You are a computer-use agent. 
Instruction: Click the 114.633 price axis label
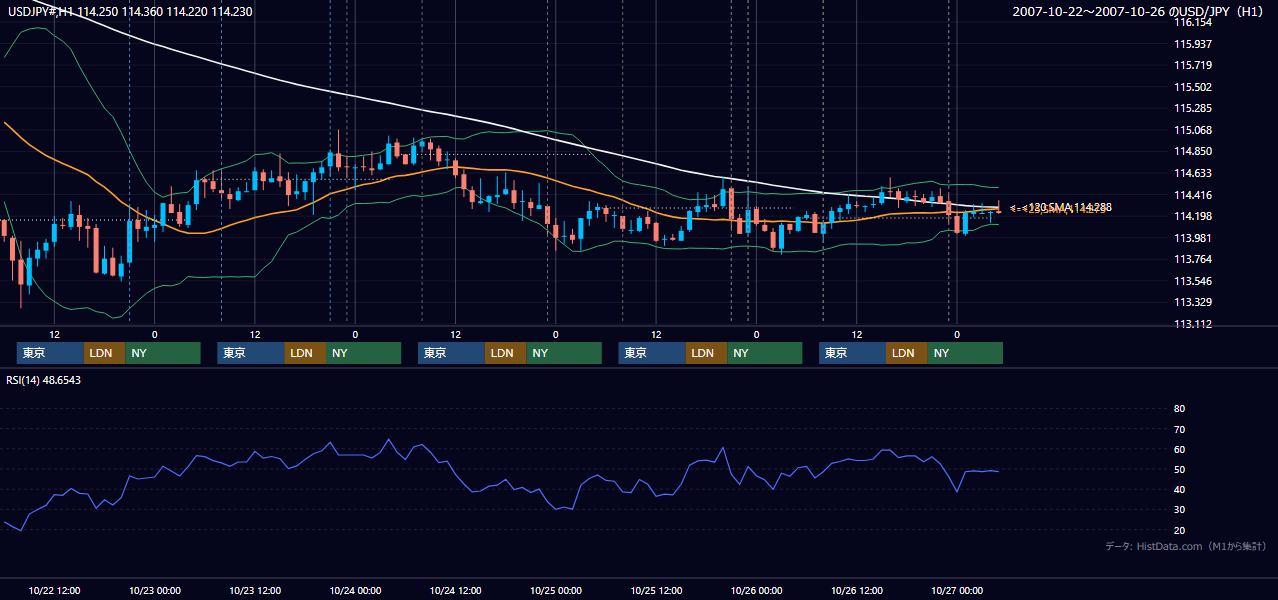1192,173
